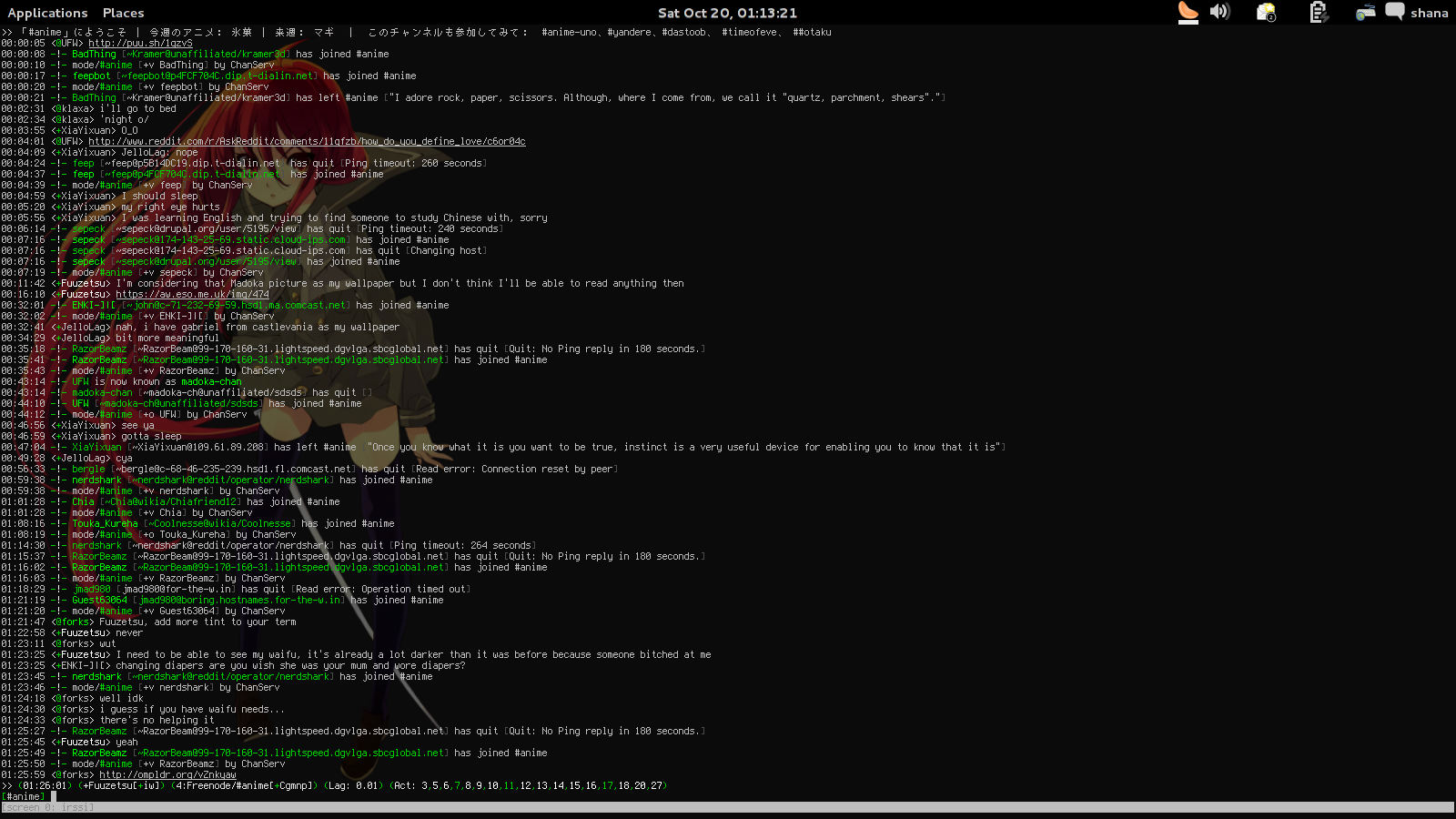
Task: Click the [#anime] input prompt line
Action: pyautogui.click(x=273, y=796)
